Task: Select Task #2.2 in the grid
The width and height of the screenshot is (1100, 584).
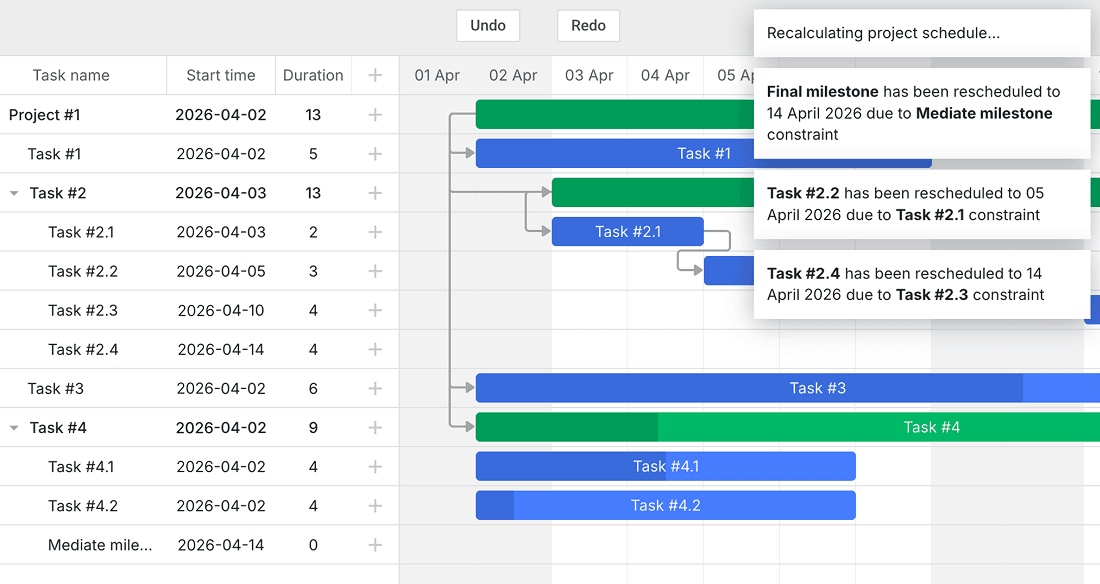Action: pos(83,271)
